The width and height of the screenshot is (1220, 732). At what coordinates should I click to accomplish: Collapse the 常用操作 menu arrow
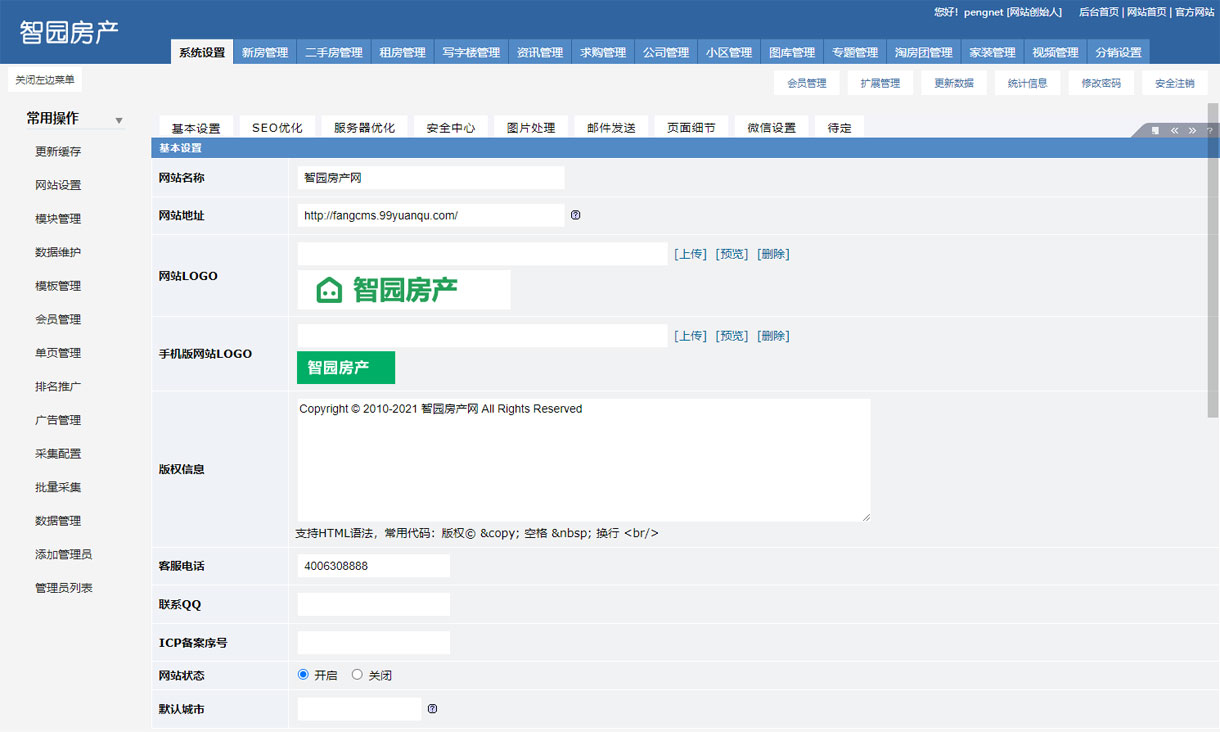tap(119, 121)
